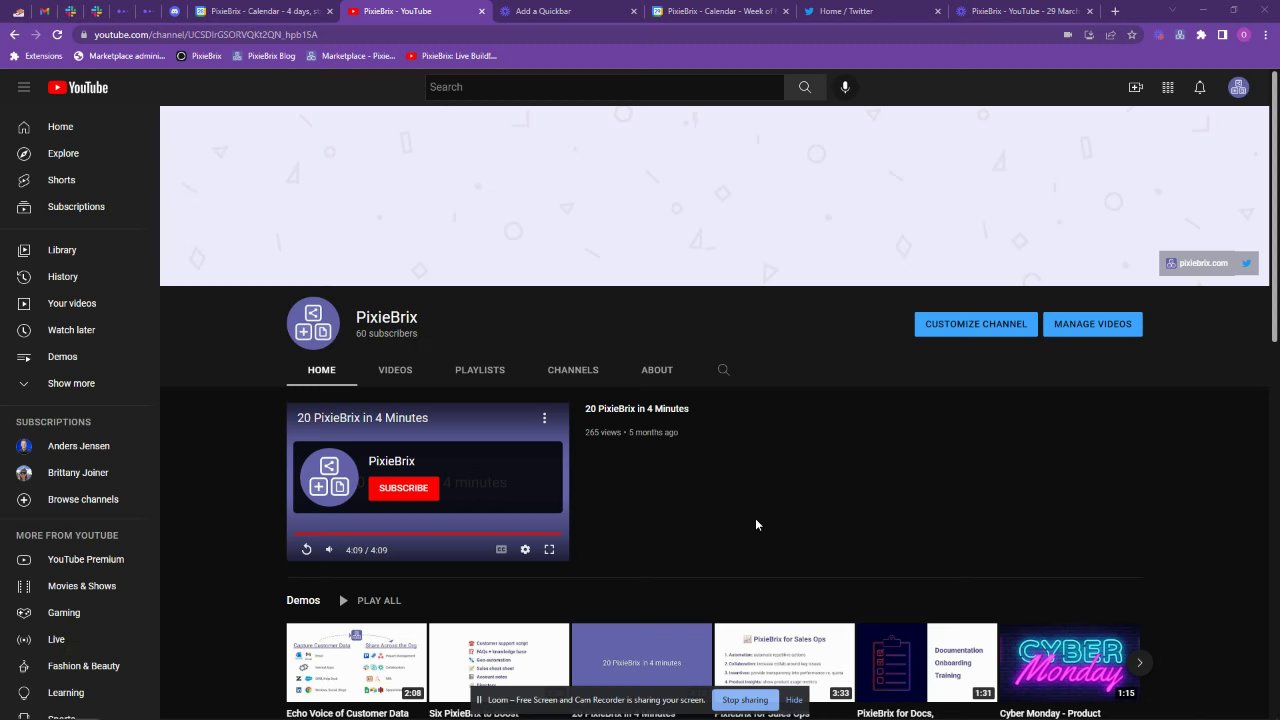Click the MANAGE VIDEOS button
This screenshot has height=720, width=1280.
tap(1092, 324)
